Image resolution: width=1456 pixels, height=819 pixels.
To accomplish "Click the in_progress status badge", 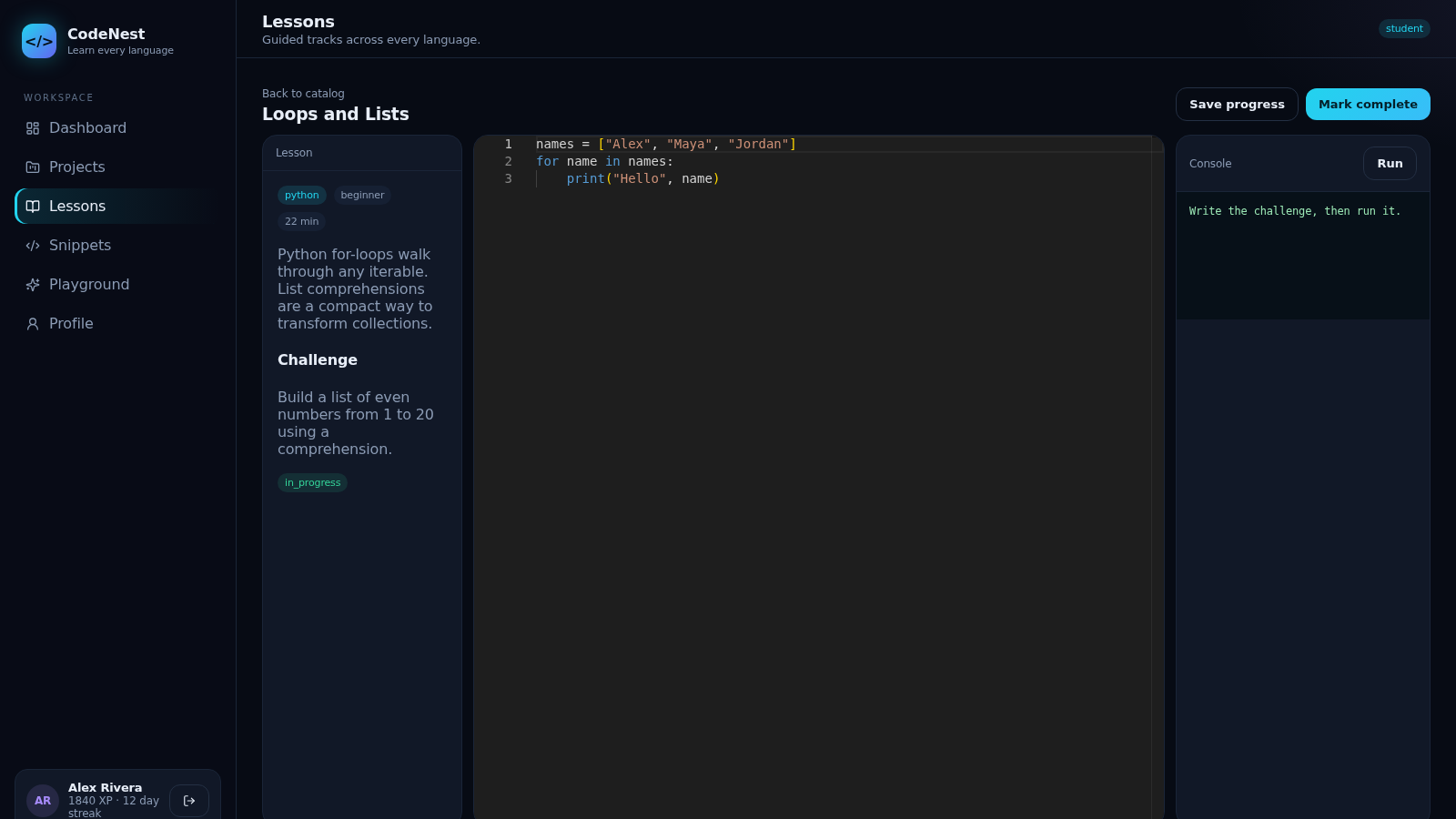I will tap(312, 483).
